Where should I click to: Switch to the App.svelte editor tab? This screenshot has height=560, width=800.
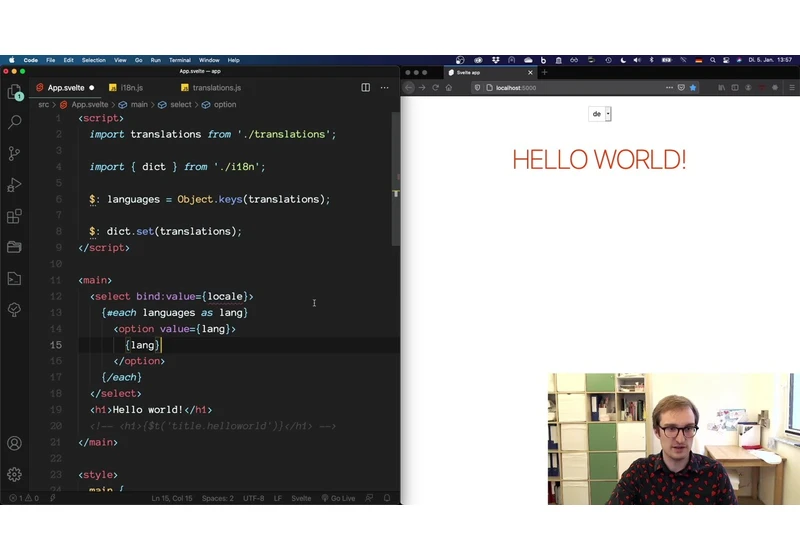click(65, 88)
